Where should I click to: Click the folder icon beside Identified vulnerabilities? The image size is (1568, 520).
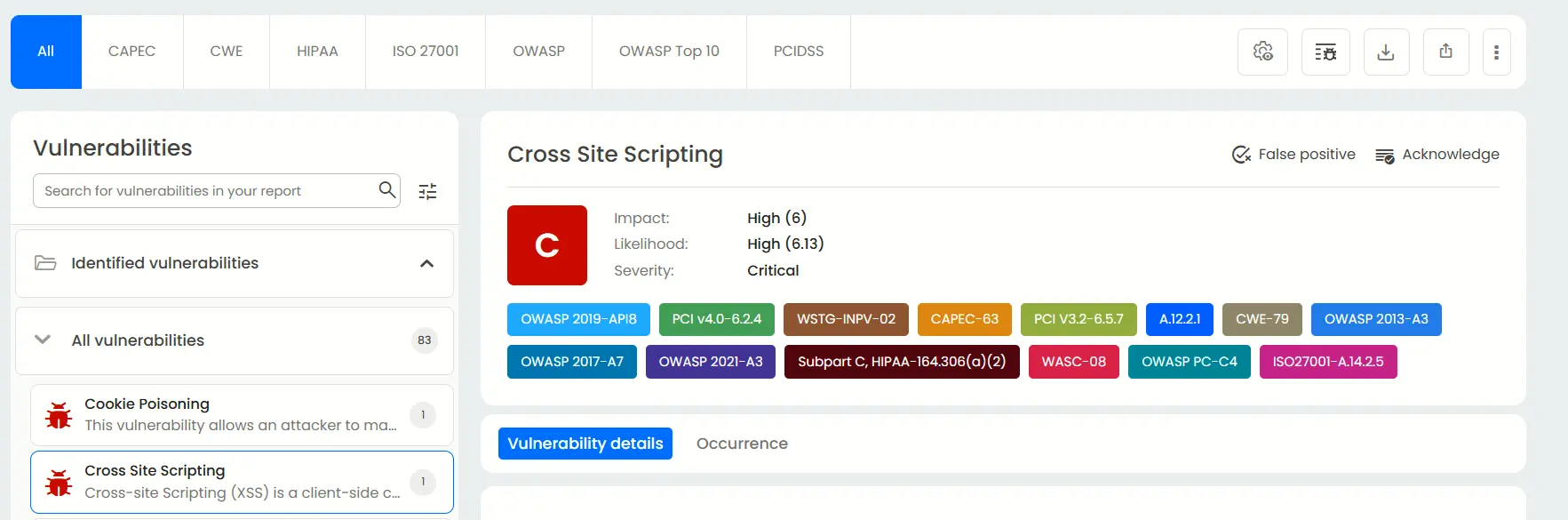45,263
